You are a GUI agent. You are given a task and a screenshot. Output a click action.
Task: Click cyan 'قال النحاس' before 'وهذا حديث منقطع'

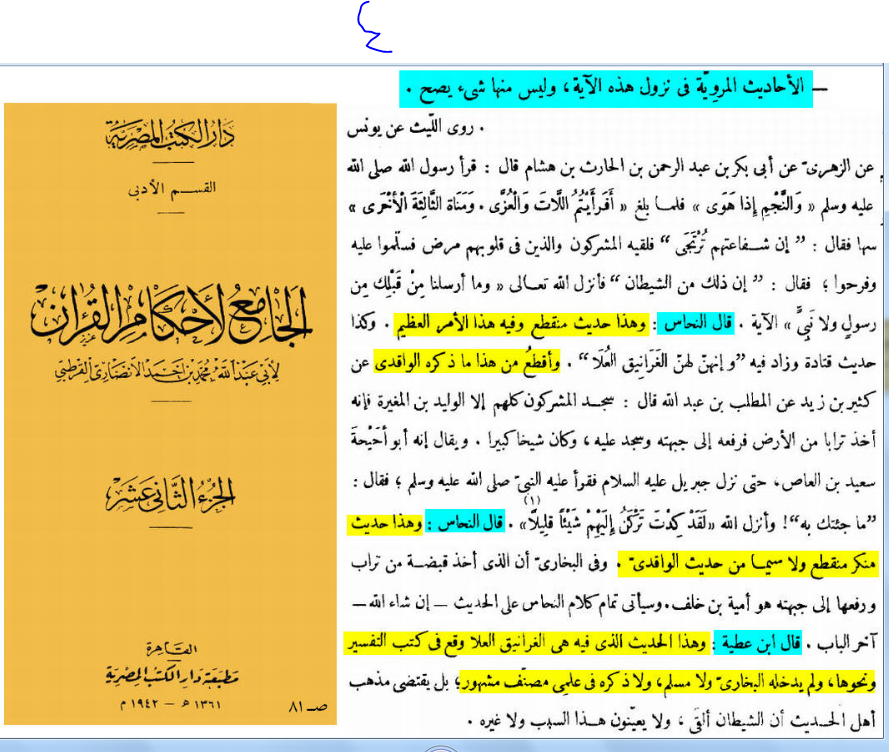coord(695,324)
